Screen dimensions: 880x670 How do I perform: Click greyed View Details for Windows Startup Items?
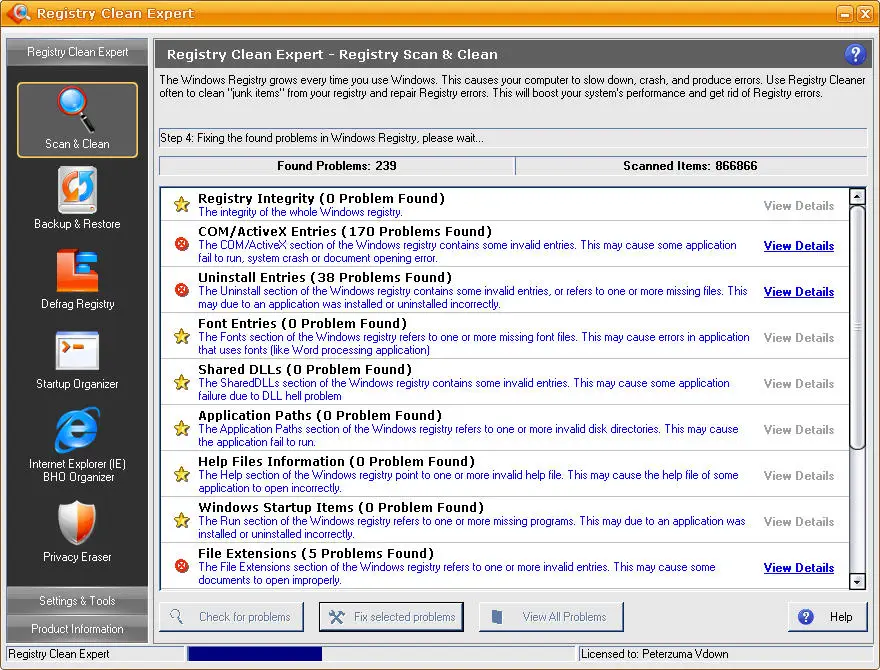(x=799, y=522)
